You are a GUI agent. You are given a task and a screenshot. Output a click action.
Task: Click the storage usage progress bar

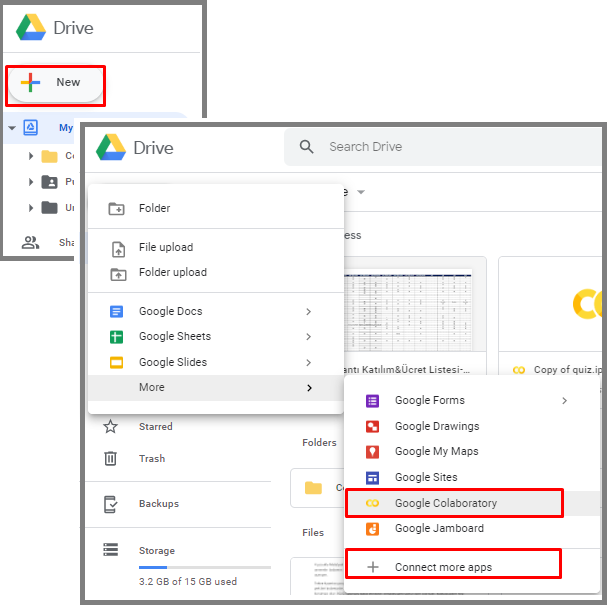[205, 567]
